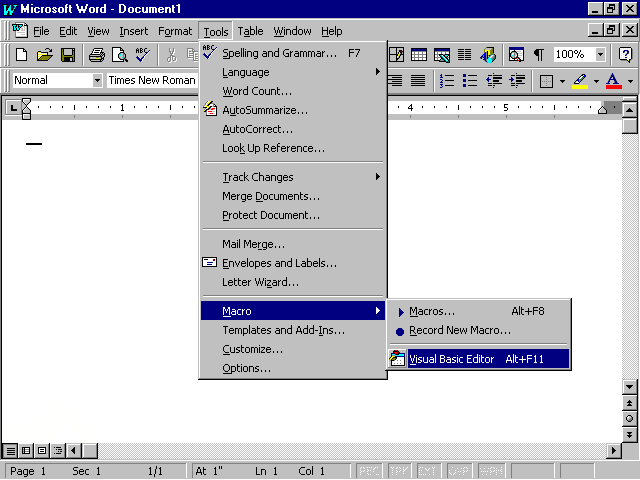Click the Office Assistant help icon
Screen dimensions: 640x480
(625, 55)
